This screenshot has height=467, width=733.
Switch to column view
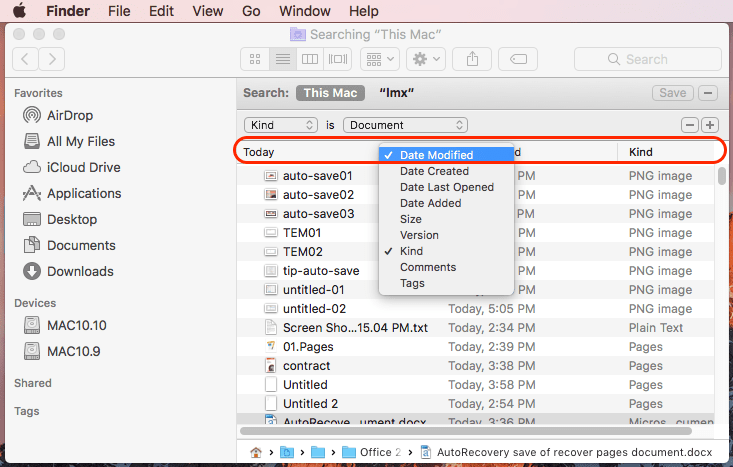point(309,59)
